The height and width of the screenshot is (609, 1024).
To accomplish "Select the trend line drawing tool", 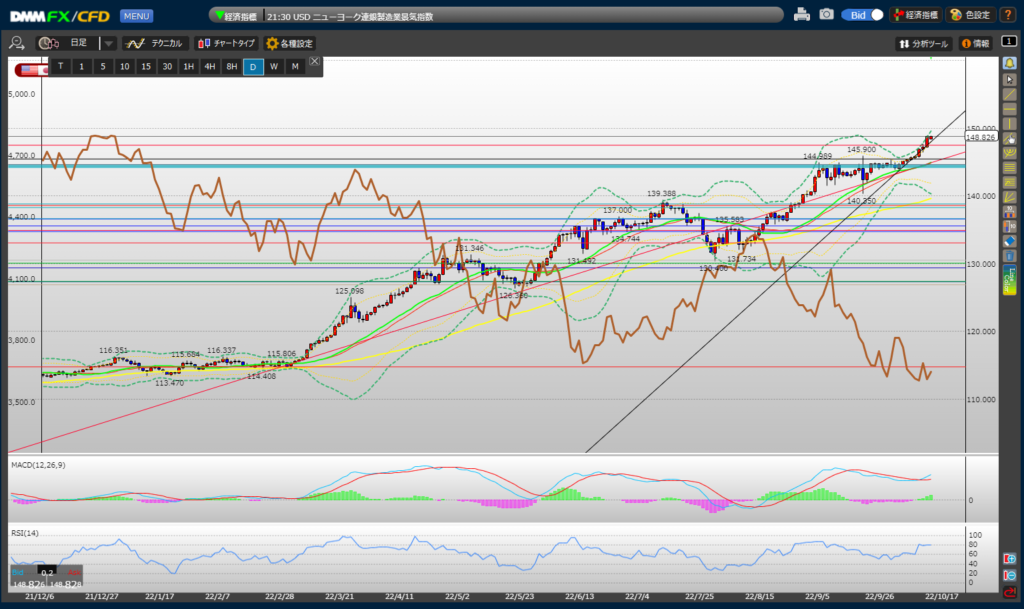I will (1009, 94).
